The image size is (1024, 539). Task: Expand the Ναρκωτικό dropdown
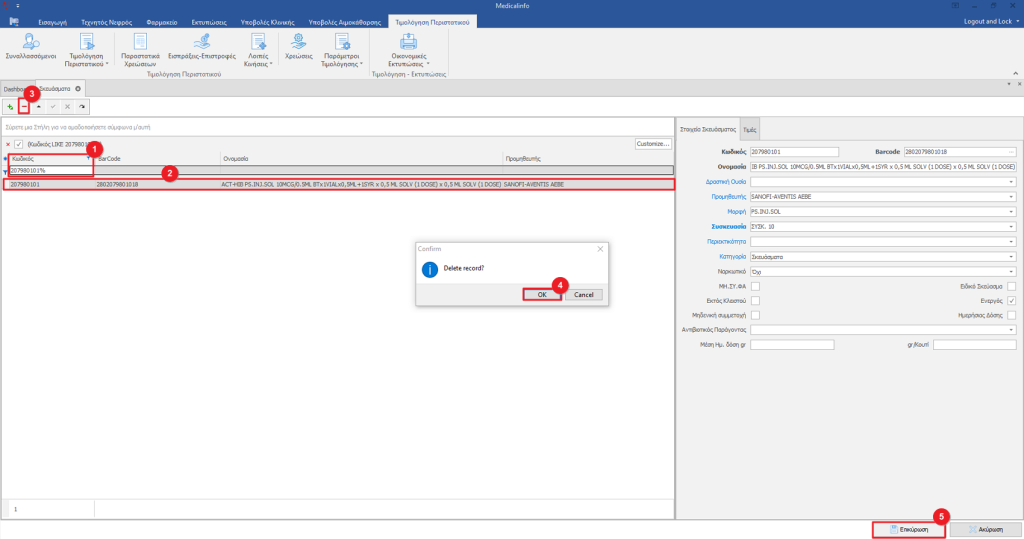pos(1012,271)
